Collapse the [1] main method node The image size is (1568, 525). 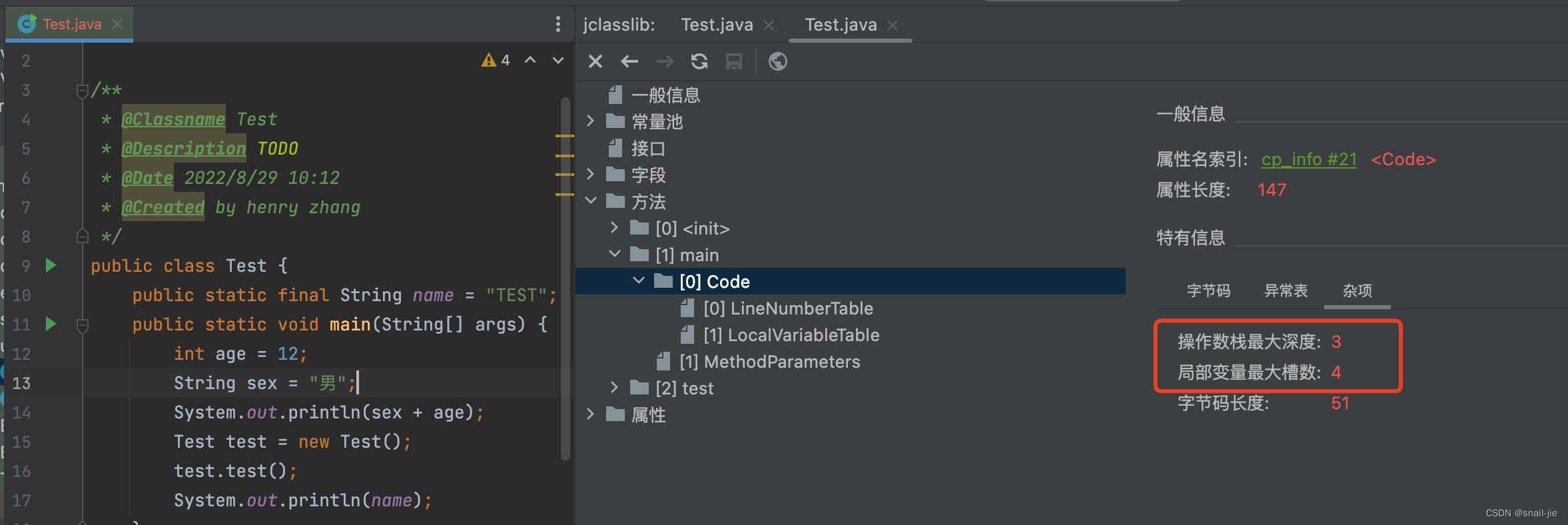click(615, 254)
